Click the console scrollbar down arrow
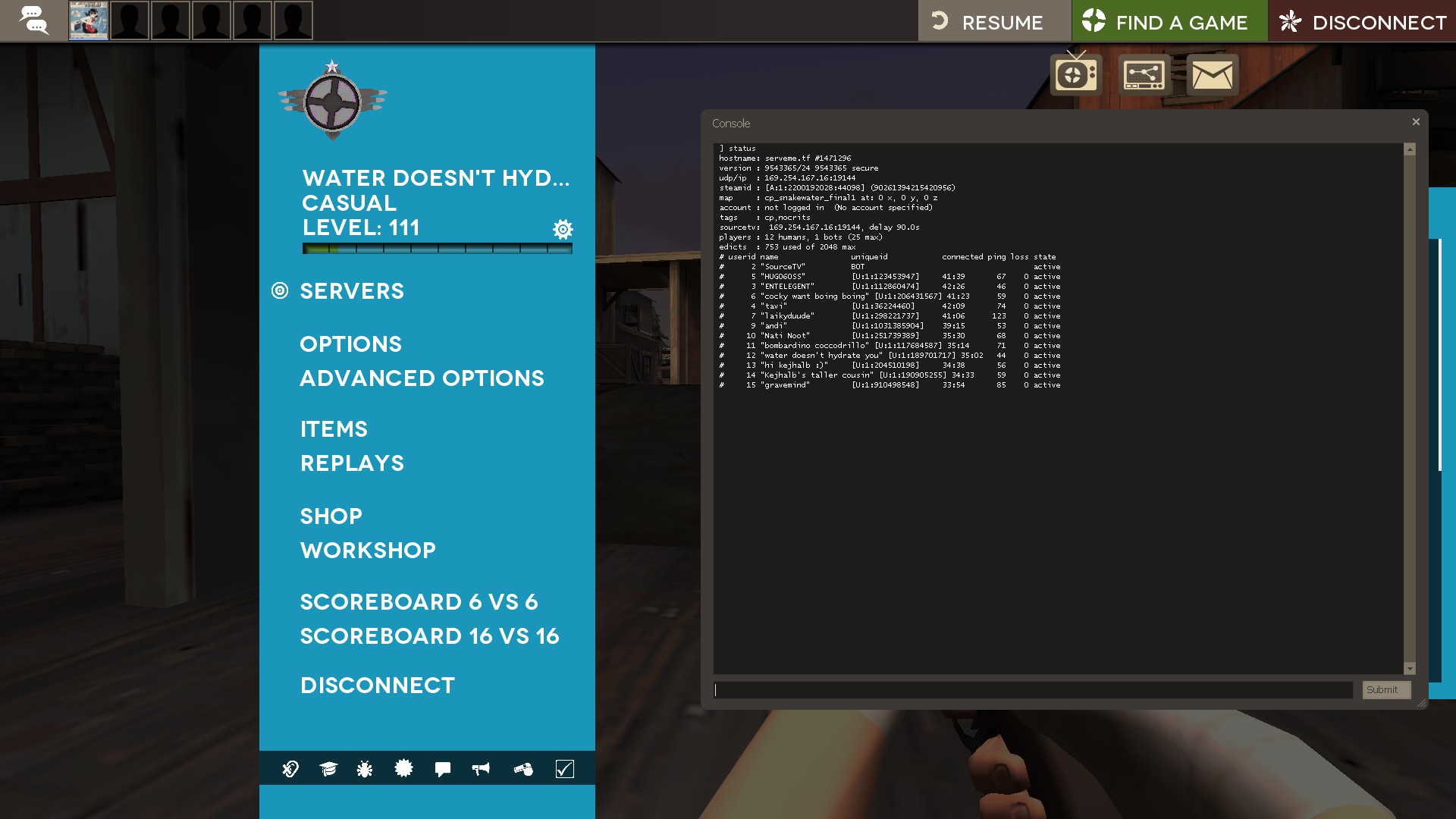Image resolution: width=1456 pixels, height=819 pixels. [x=1410, y=669]
